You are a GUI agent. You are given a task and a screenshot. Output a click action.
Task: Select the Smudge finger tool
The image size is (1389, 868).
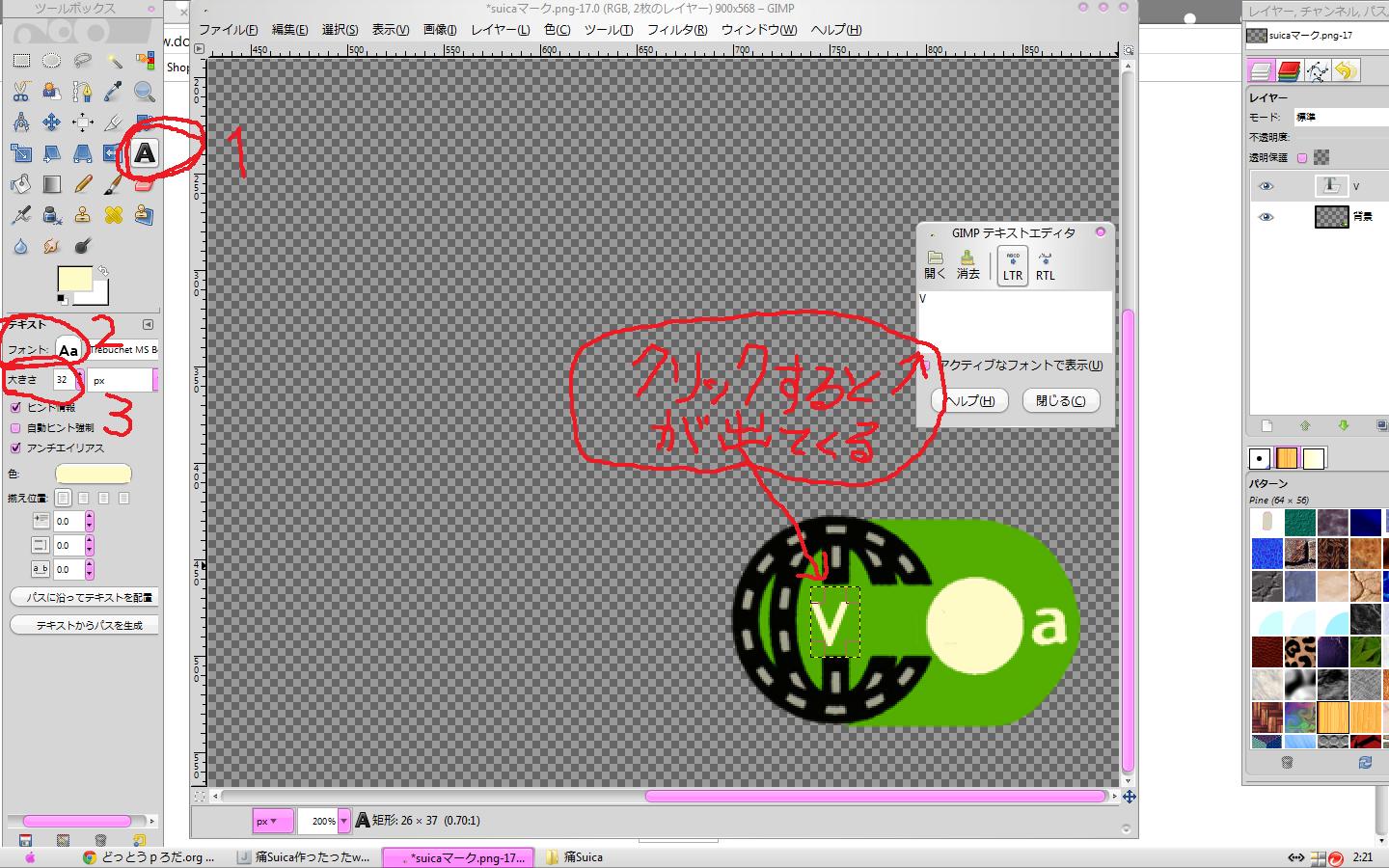pyautogui.click(x=52, y=246)
